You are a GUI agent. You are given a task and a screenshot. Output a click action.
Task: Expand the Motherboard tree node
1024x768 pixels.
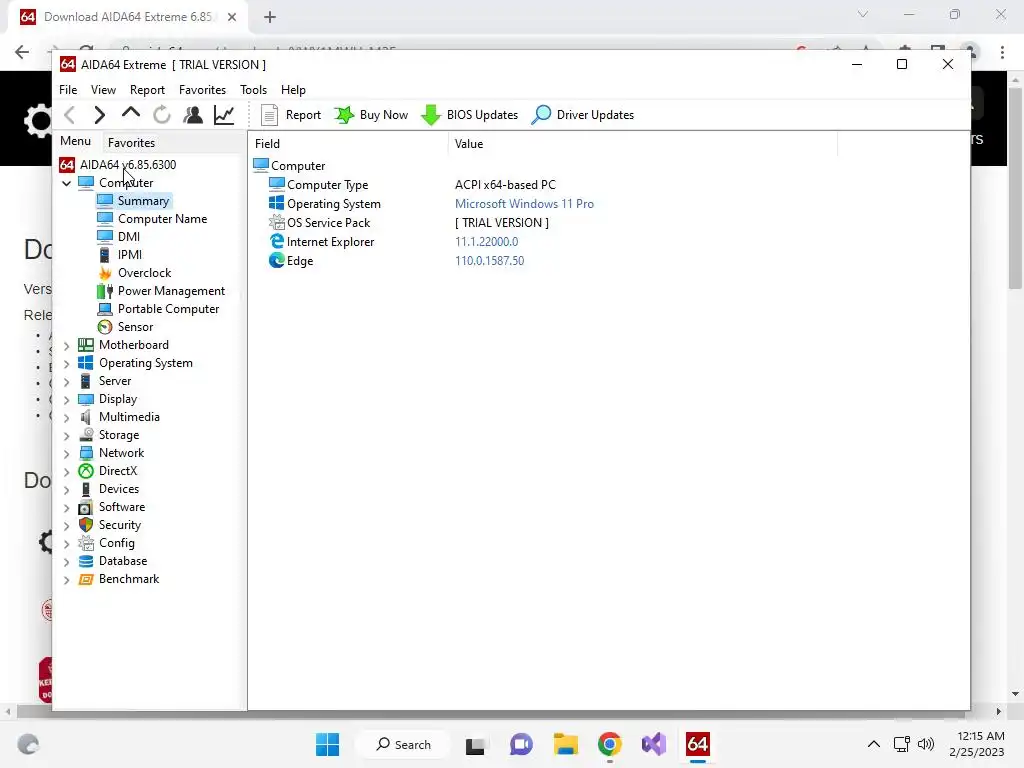(x=67, y=345)
